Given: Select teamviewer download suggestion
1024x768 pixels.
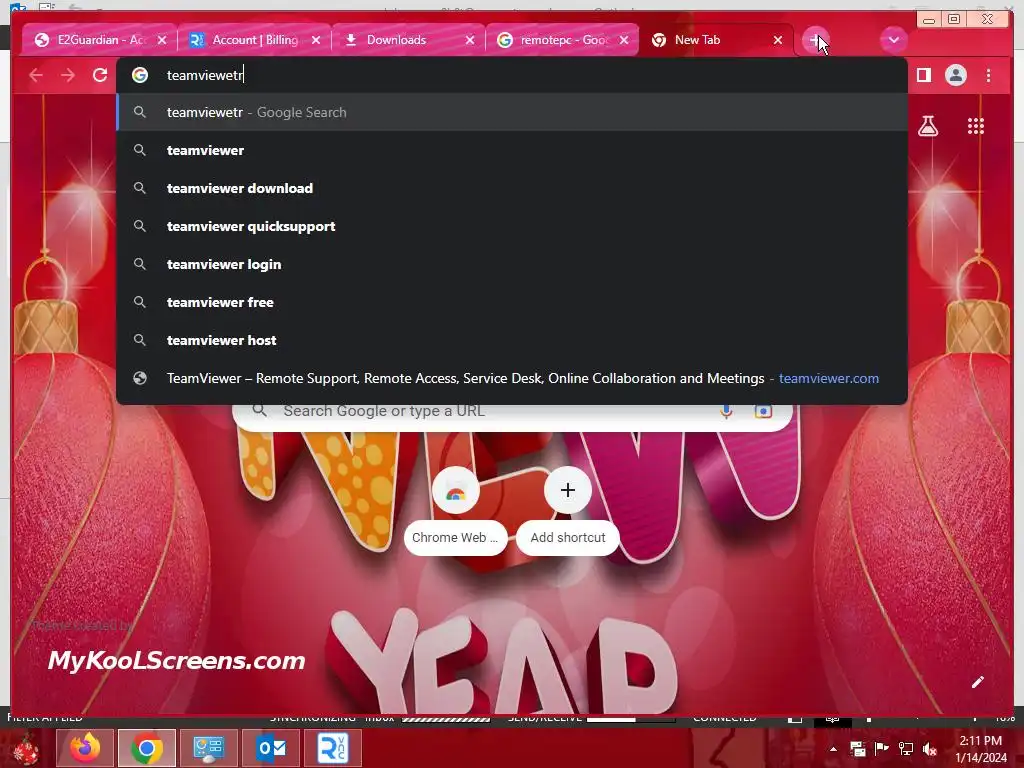Looking at the screenshot, I should coord(512,188).
